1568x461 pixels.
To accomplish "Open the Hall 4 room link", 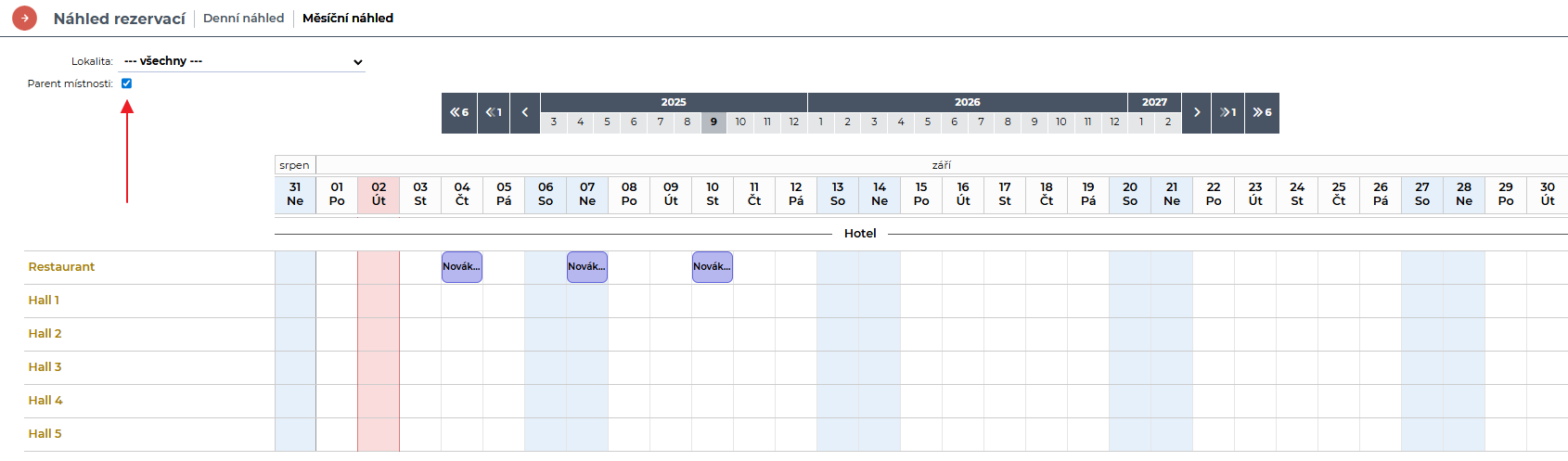I will (45, 401).
